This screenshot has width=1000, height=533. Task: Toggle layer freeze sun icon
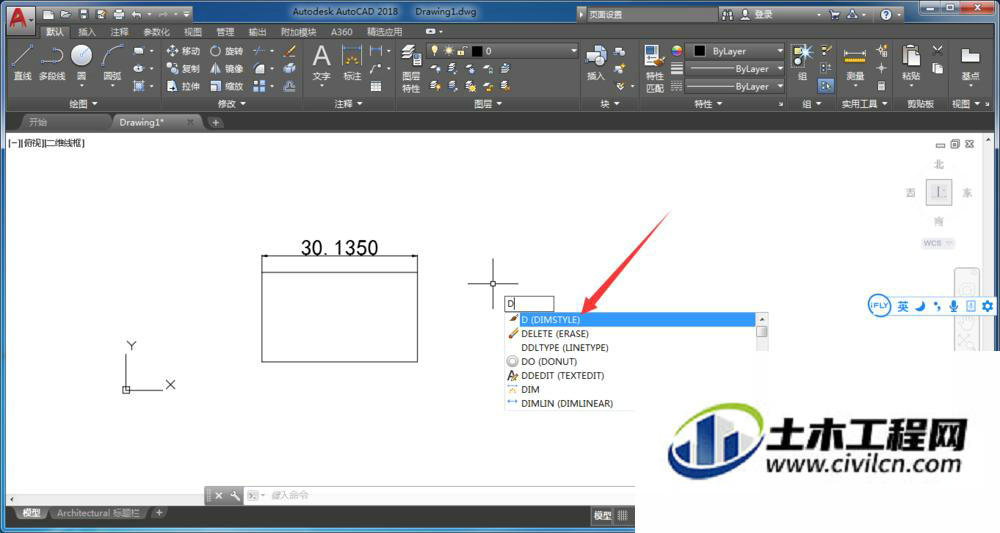point(449,50)
